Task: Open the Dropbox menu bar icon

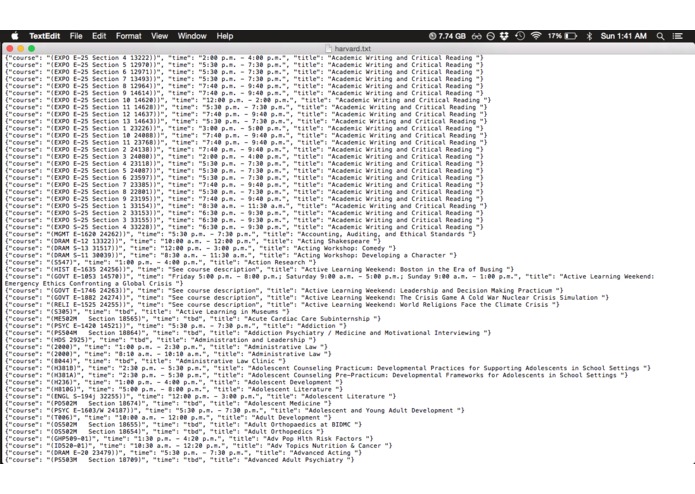Action: (504, 36)
